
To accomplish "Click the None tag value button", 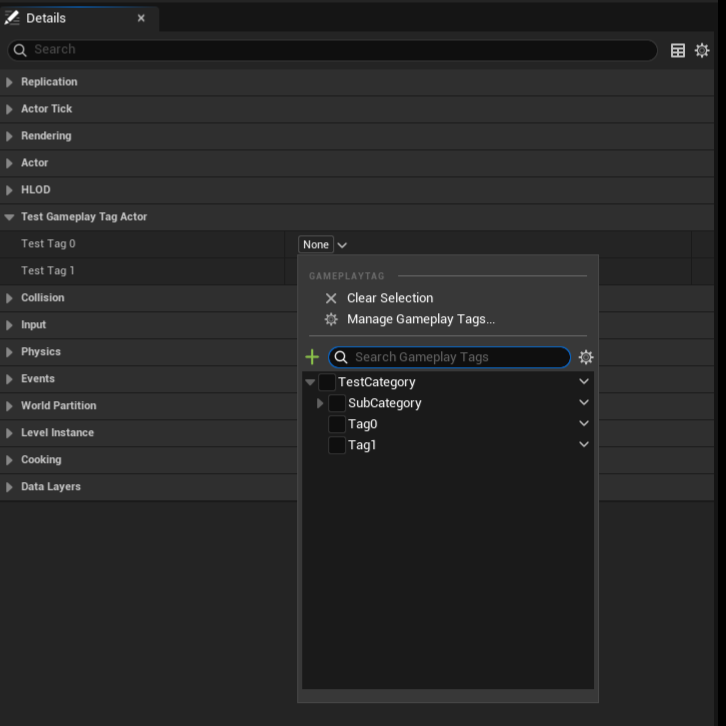I will click(316, 244).
